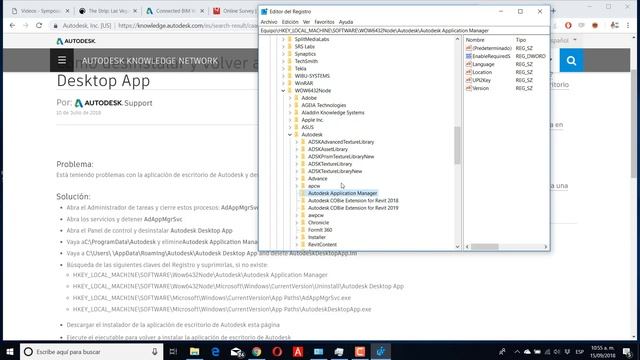Open the Windows Start menu
The height and width of the screenshot is (360, 640).
(x=10, y=351)
